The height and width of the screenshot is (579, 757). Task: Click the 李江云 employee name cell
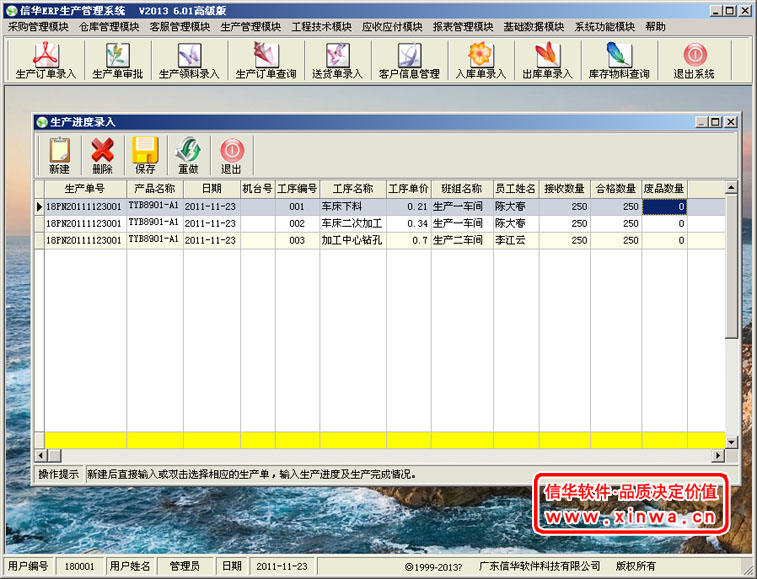[516, 240]
